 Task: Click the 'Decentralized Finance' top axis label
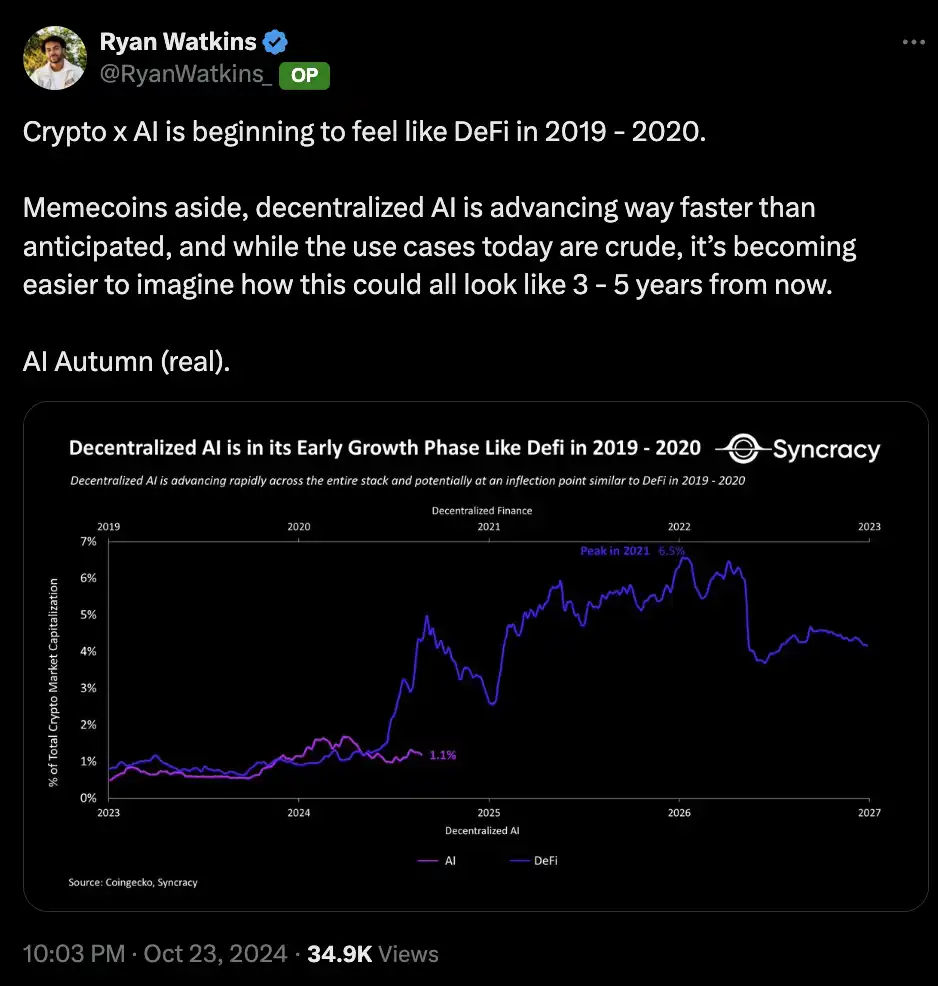click(x=482, y=510)
